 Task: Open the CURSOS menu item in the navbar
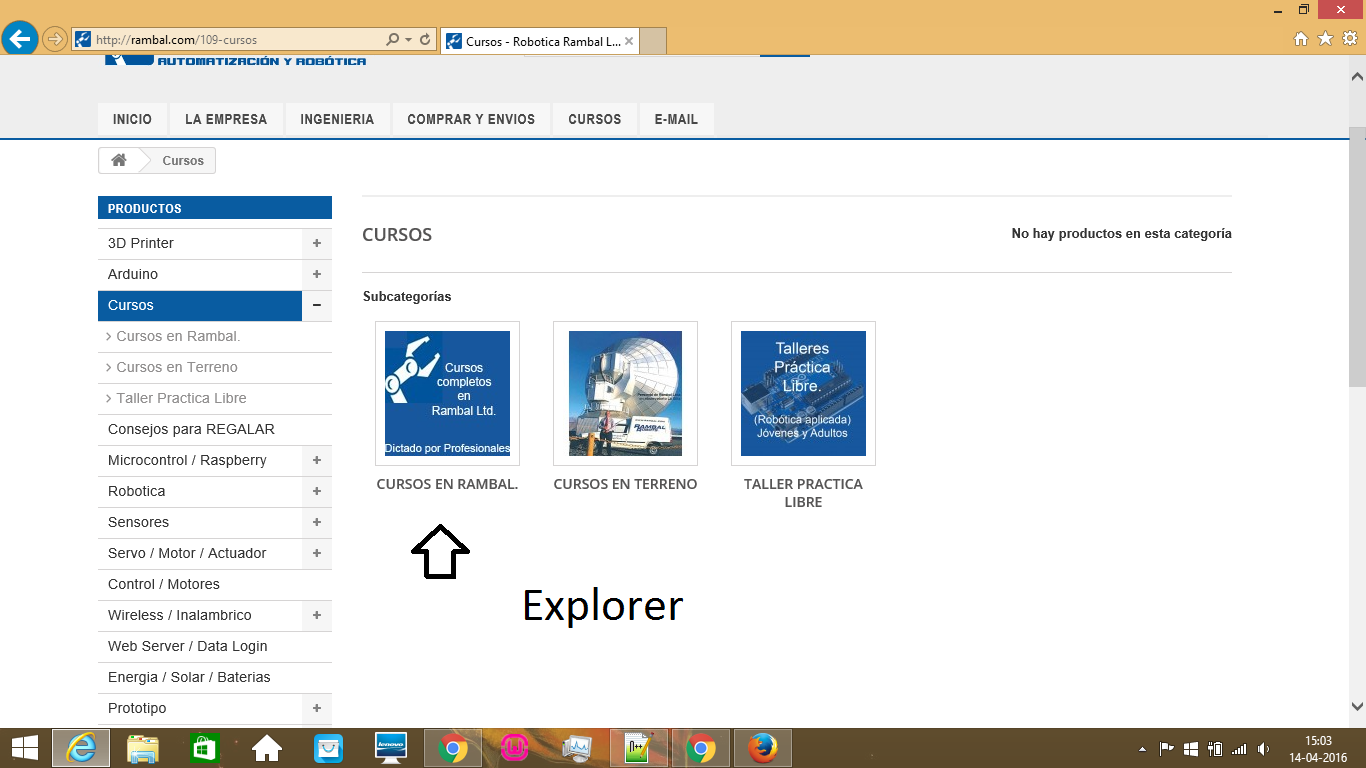pyautogui.click(x=595, y=119)
